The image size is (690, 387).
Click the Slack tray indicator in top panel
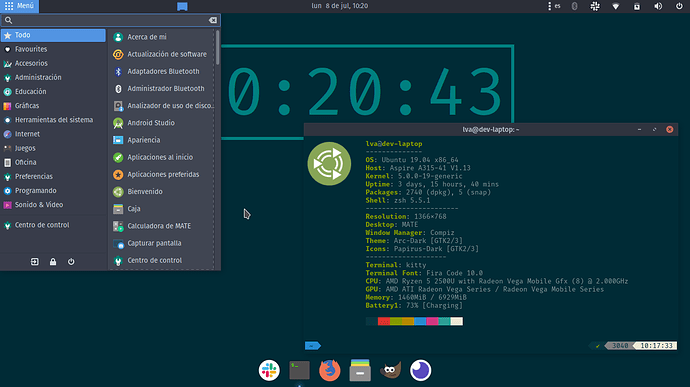[x=595, y=6]
